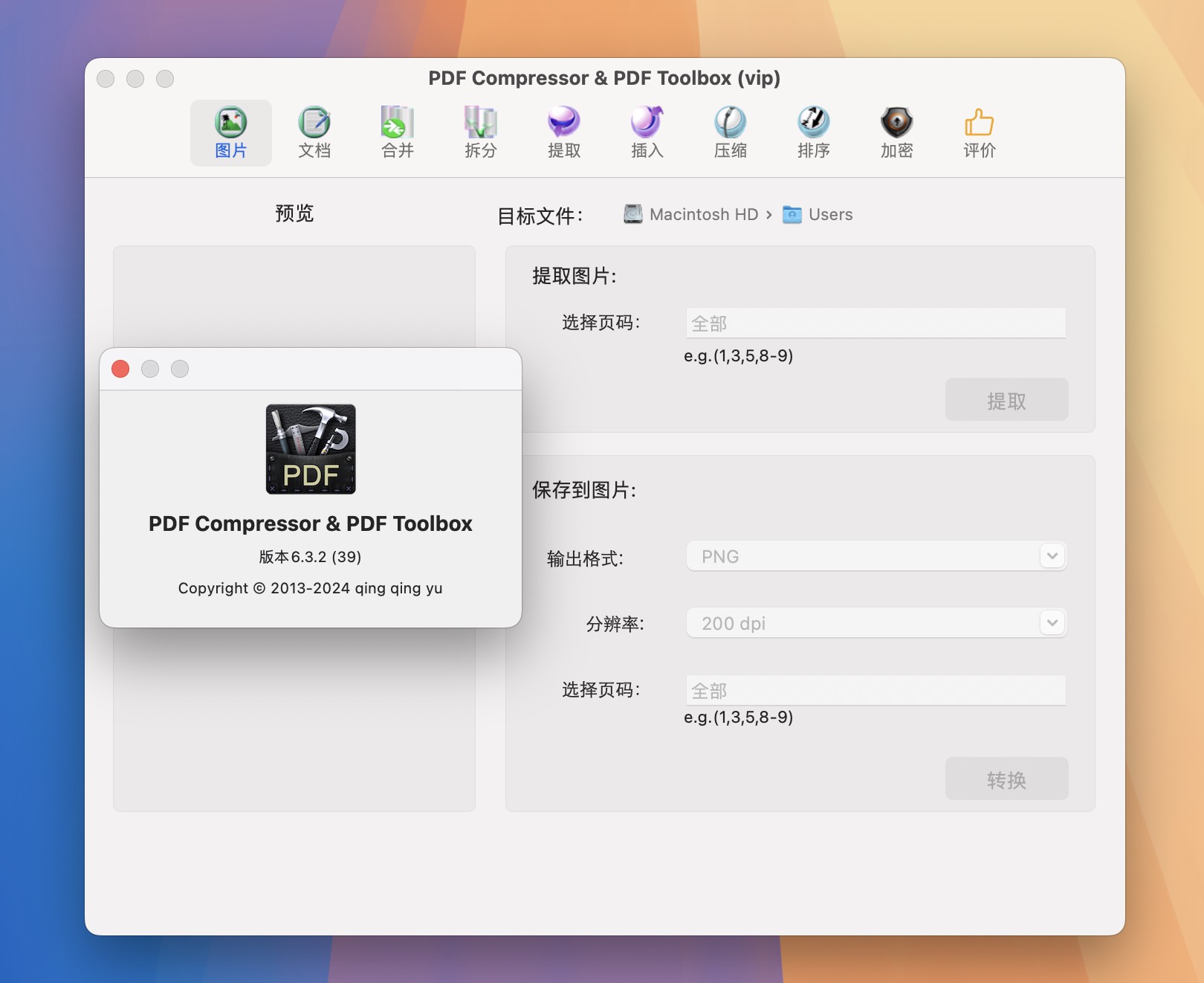Click the 评价 rating thumbs-up icon

pos(978,132)
